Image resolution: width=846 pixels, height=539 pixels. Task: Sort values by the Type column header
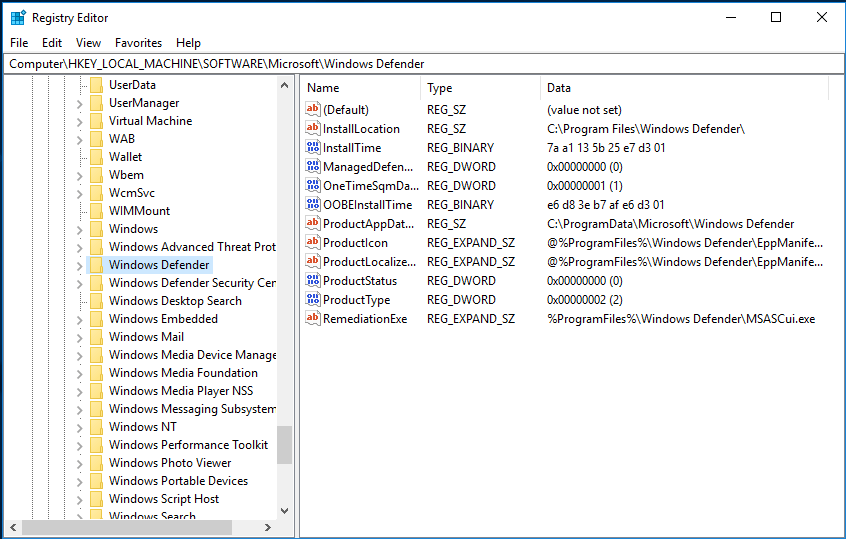click(480, 88)
